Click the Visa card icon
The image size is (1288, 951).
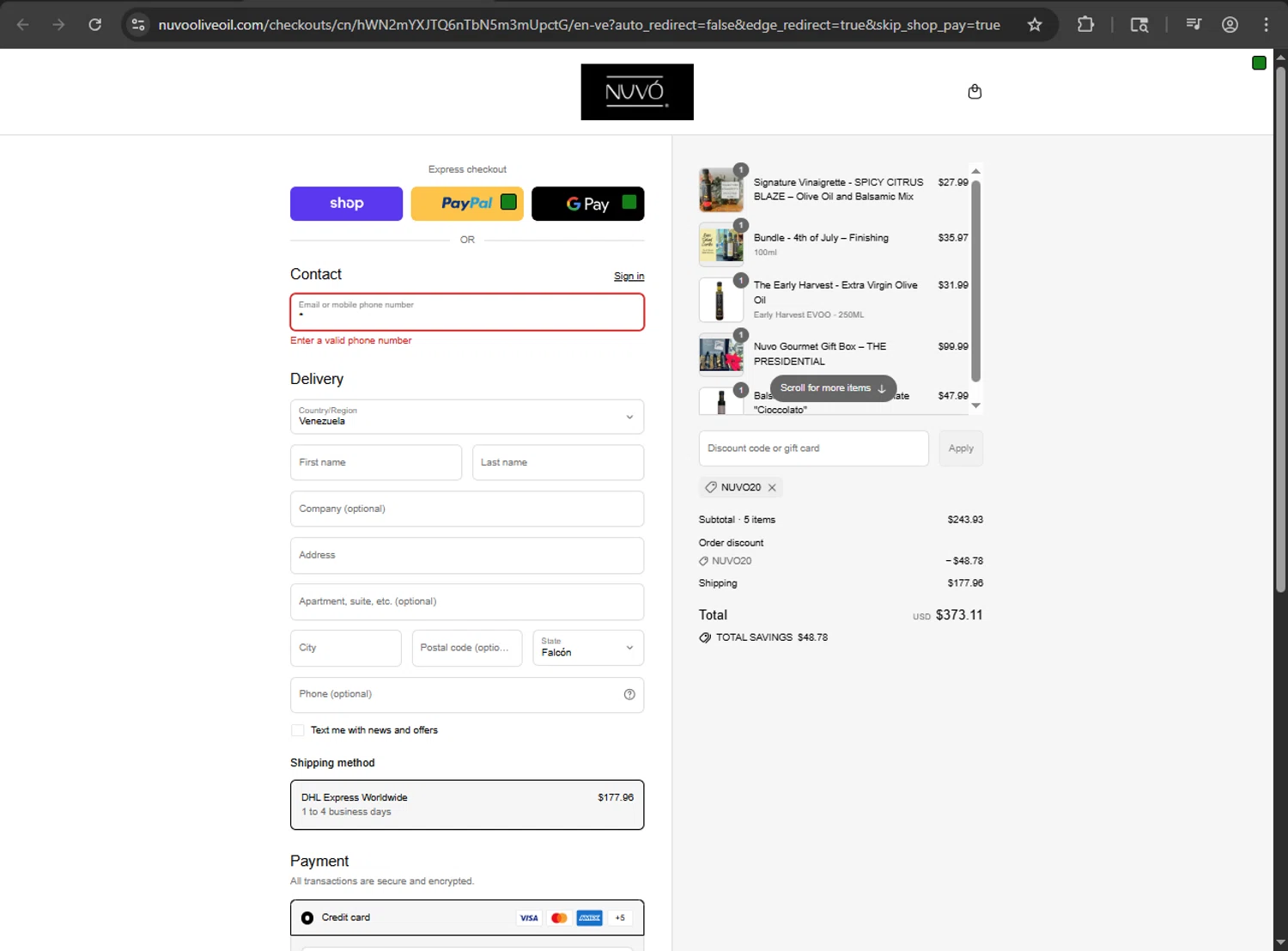tap(529, 917)
